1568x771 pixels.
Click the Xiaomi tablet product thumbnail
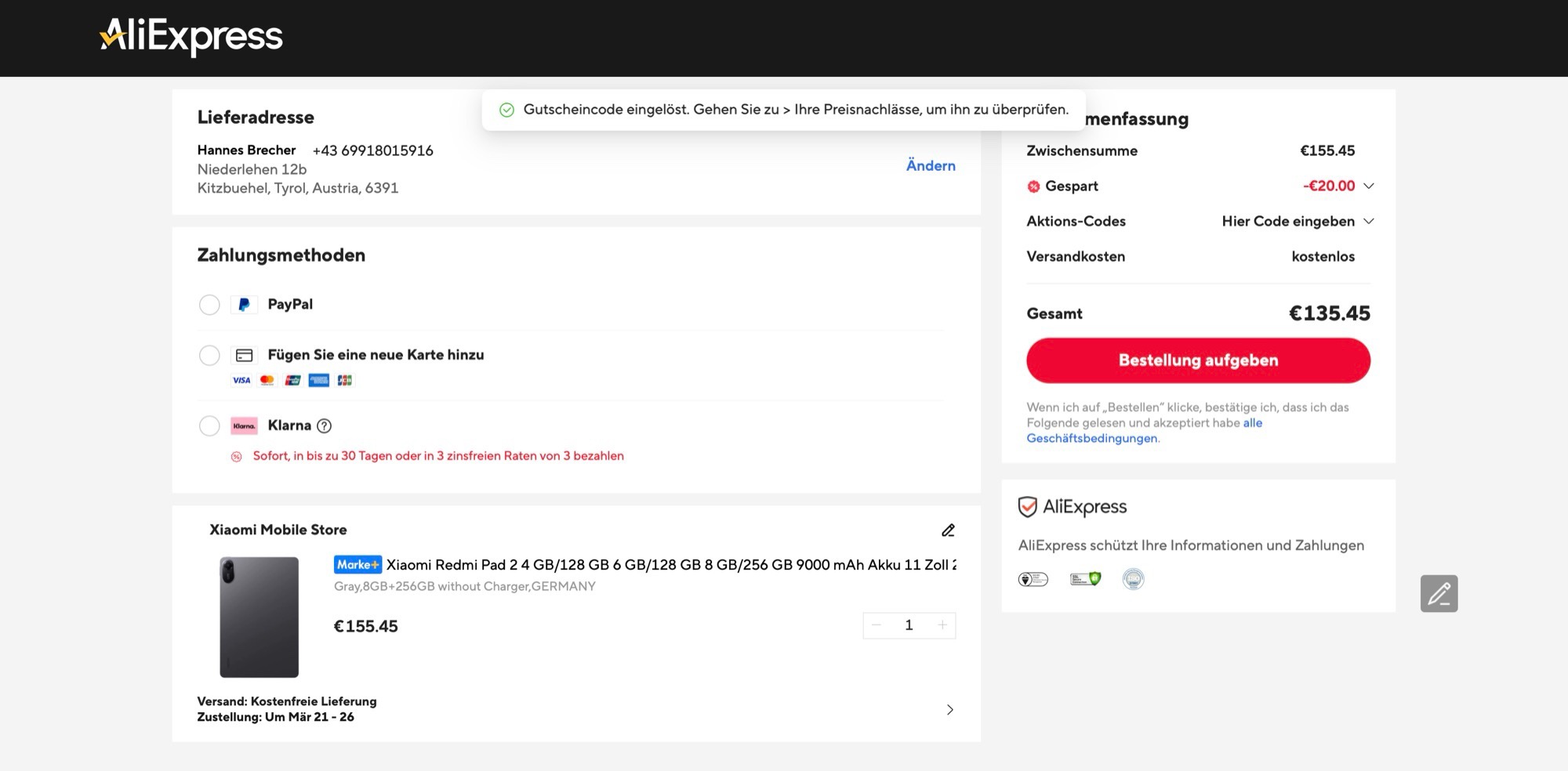[x=260, y=617]
